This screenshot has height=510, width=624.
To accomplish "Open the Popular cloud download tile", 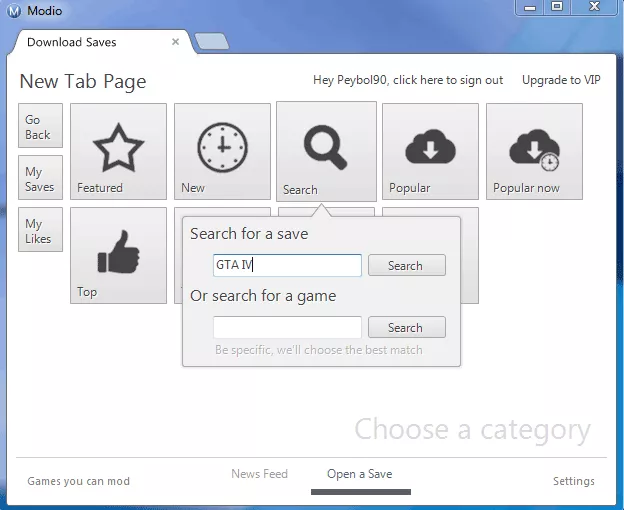I will [430, 151].
